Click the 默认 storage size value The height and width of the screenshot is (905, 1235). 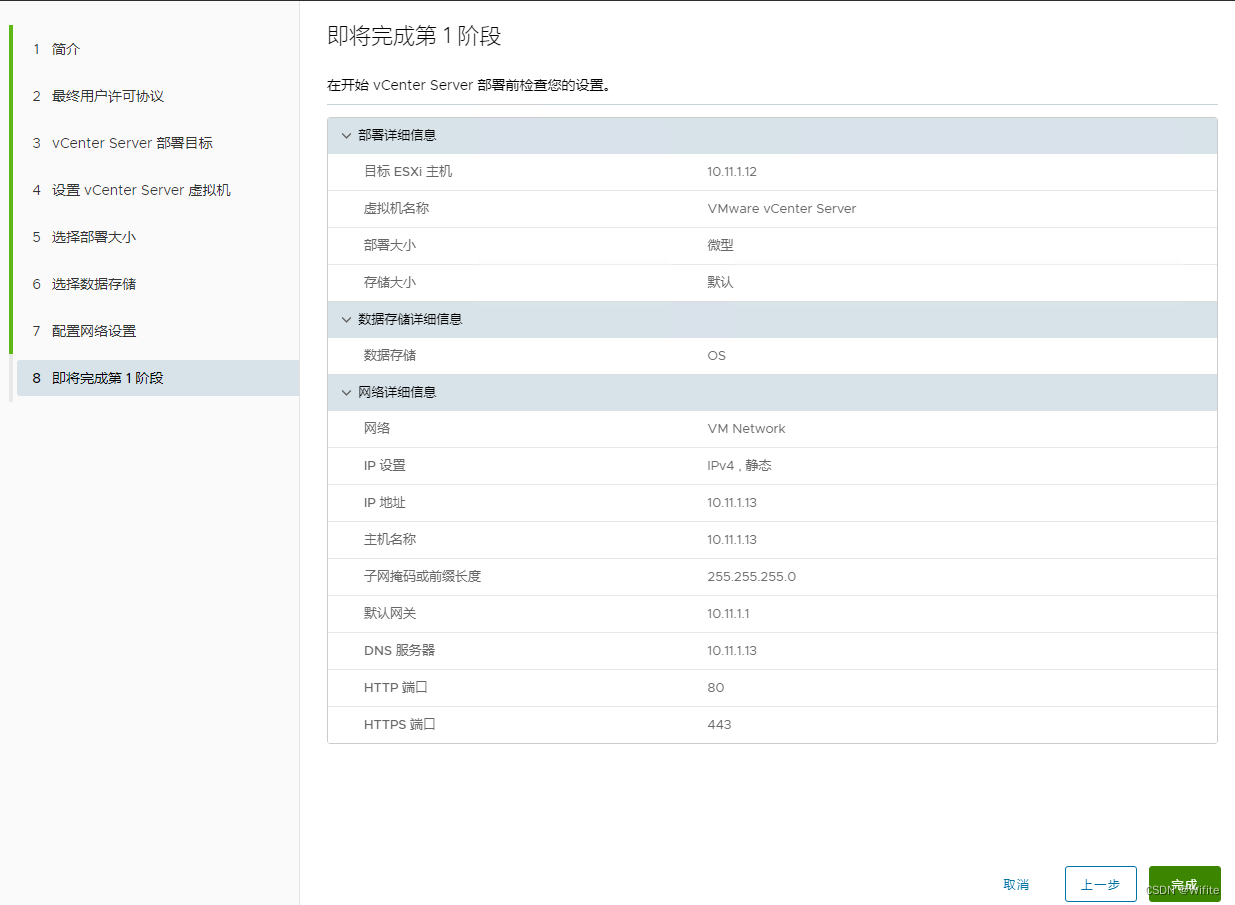[720, 283]
